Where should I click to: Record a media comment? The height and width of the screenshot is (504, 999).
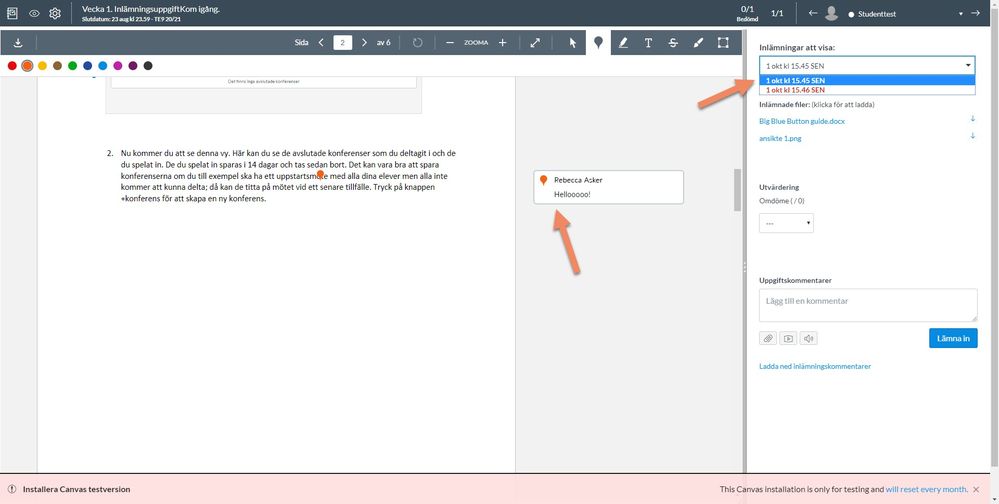tap(788, 338)
